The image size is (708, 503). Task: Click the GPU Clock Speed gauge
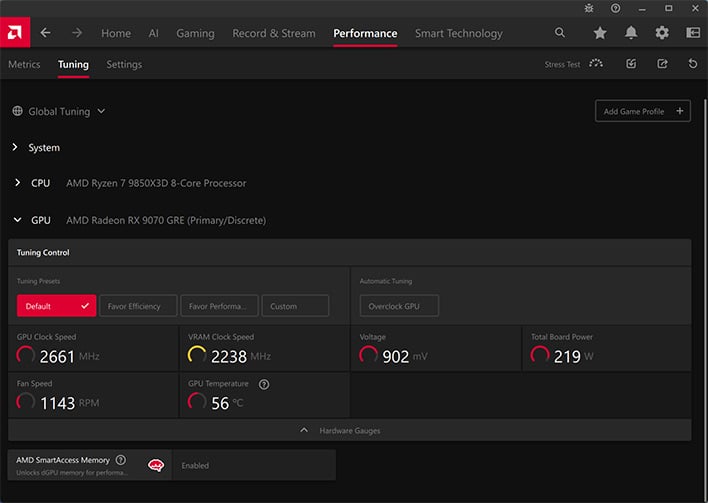[26, 355]
